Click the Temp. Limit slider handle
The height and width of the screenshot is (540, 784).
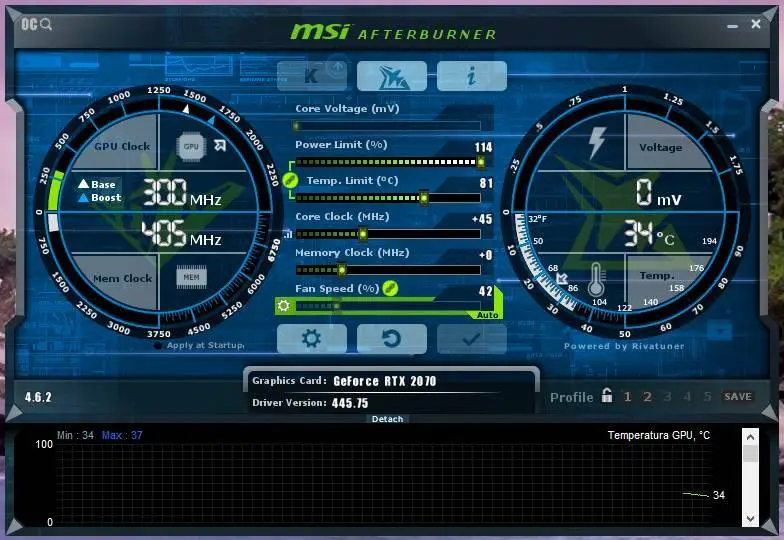click(x=424, y=198)
